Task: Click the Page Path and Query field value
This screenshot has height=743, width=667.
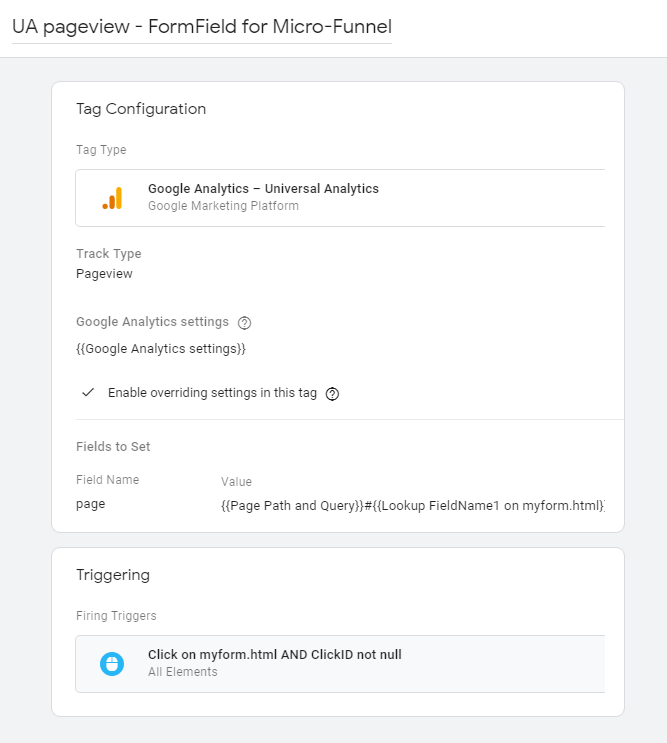Action: (412, 505)
